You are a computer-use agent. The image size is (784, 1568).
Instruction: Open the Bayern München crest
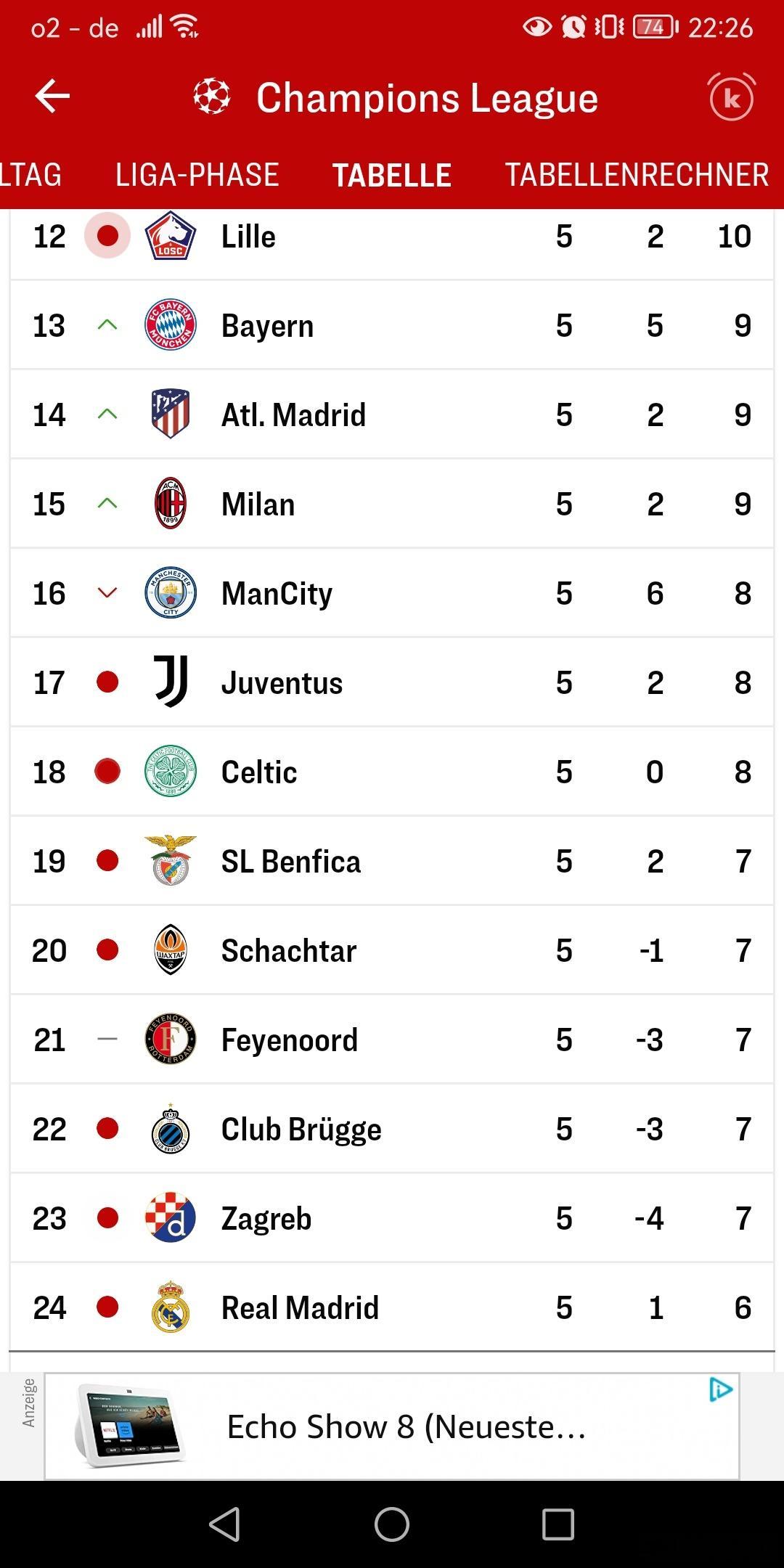tap(171, 324)
